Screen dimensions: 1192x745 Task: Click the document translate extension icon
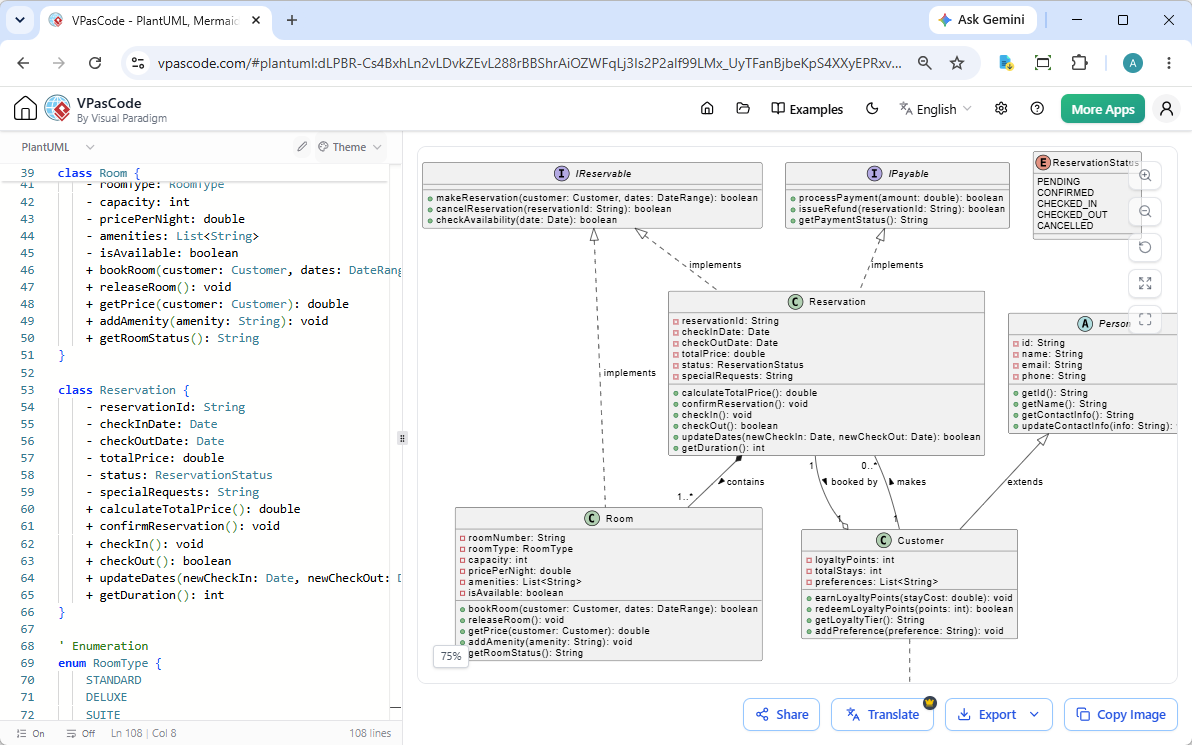tap(1006, 63)
